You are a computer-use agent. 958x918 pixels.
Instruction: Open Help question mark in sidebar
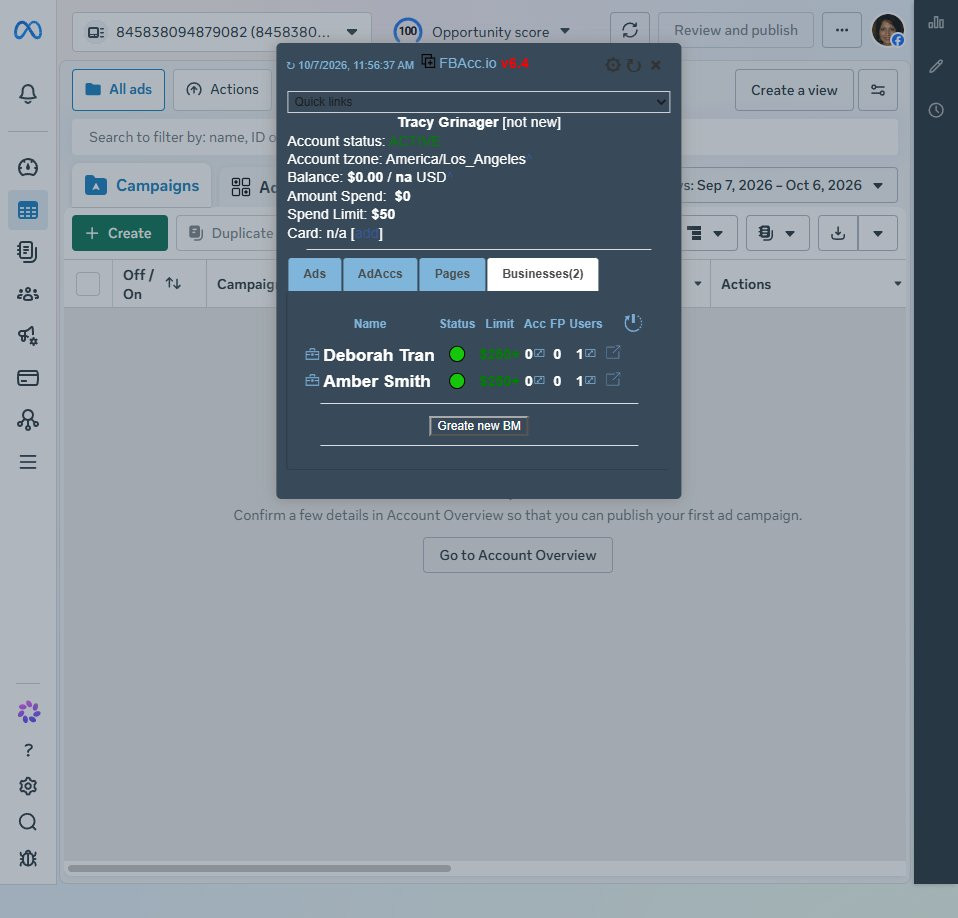pyautogui.click(x=28, y=751)
